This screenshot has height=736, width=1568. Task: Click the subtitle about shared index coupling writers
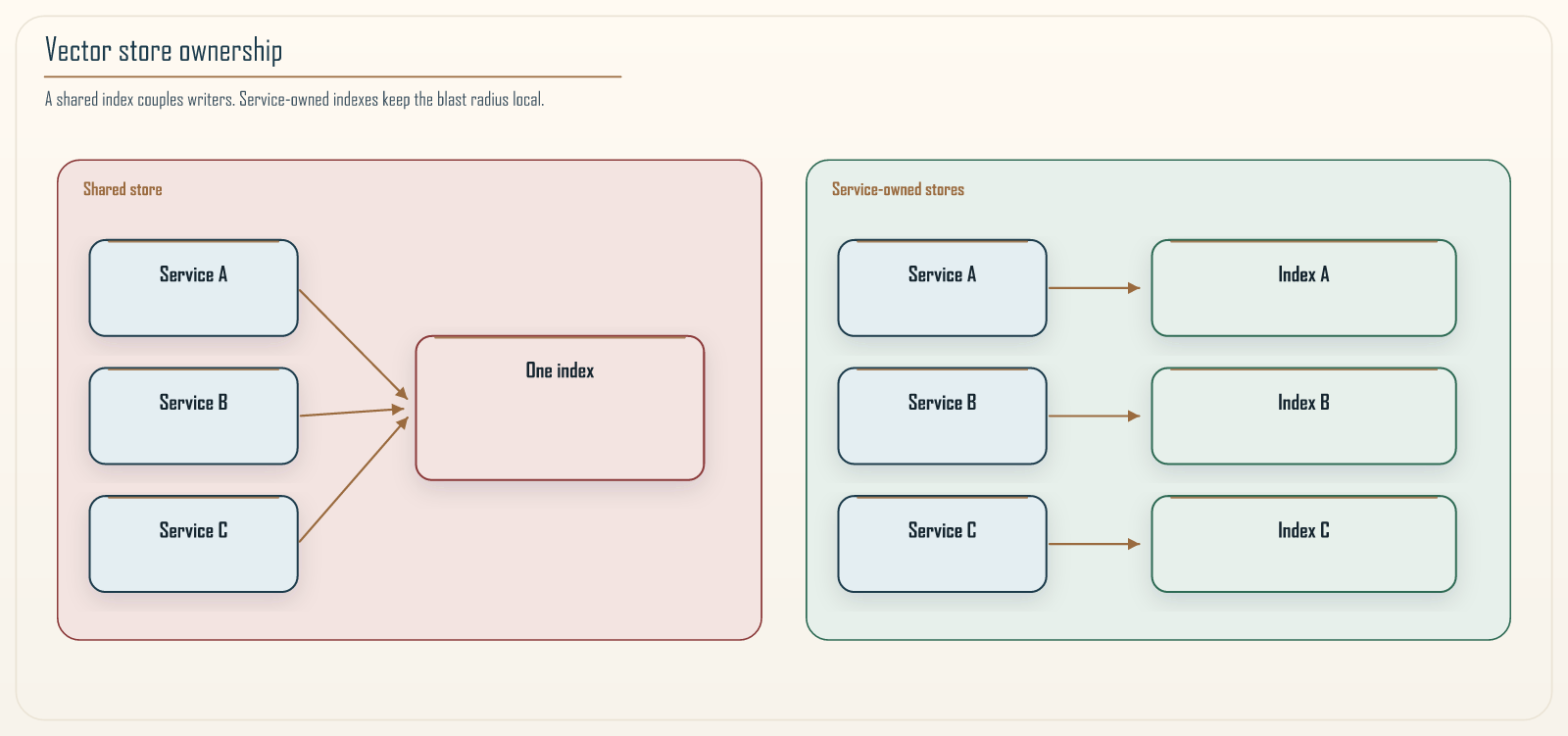[x=294, y=99]
